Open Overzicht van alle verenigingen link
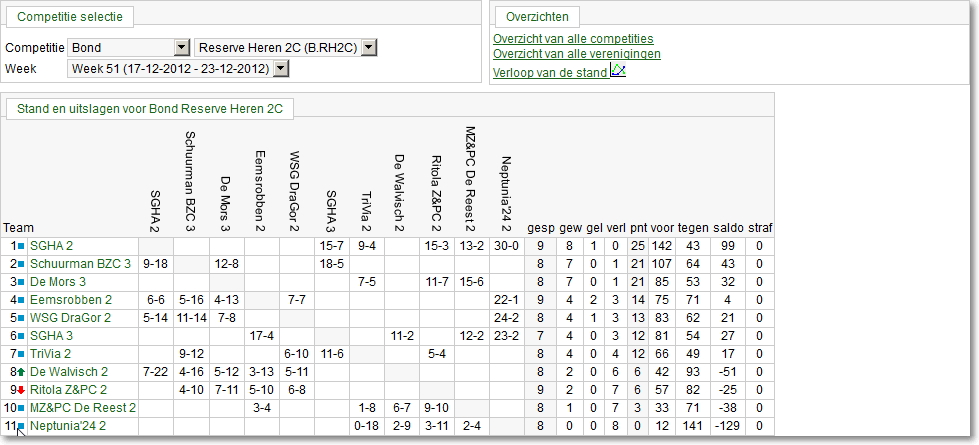Screen dimensions: 979x445 coord(577,54)
